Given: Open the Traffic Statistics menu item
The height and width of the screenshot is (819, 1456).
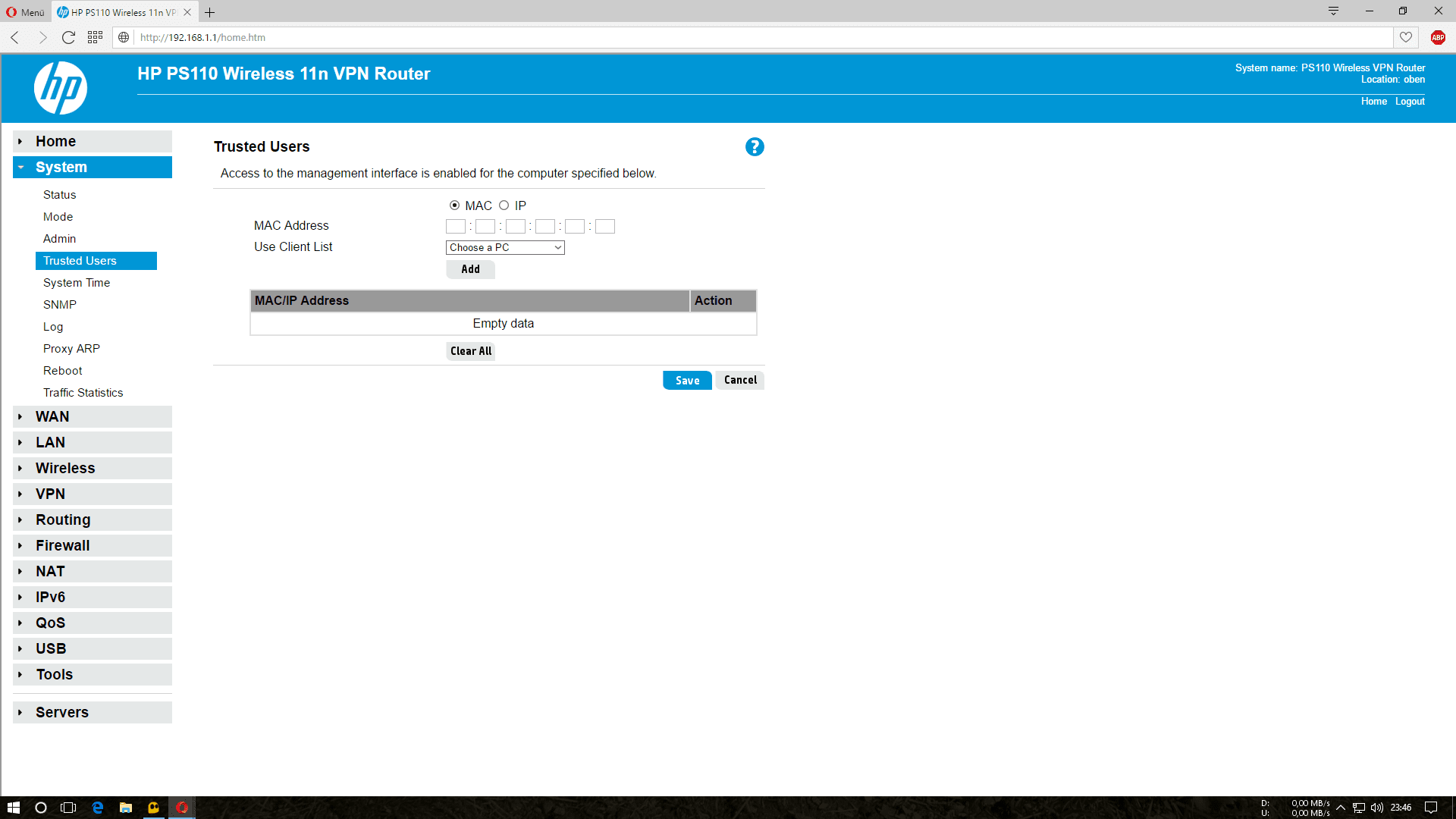Looking at the screenshot, I should coord(83,393).
